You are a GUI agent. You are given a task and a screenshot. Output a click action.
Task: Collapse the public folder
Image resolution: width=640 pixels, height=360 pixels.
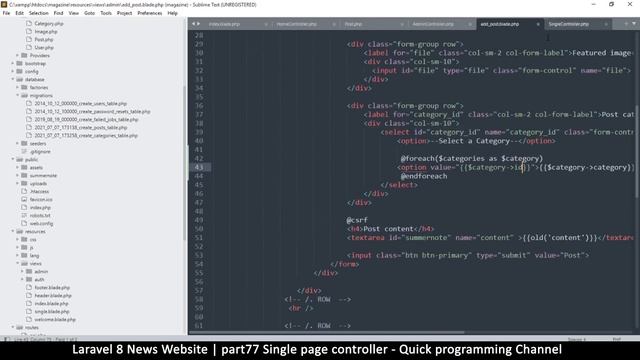13,160
